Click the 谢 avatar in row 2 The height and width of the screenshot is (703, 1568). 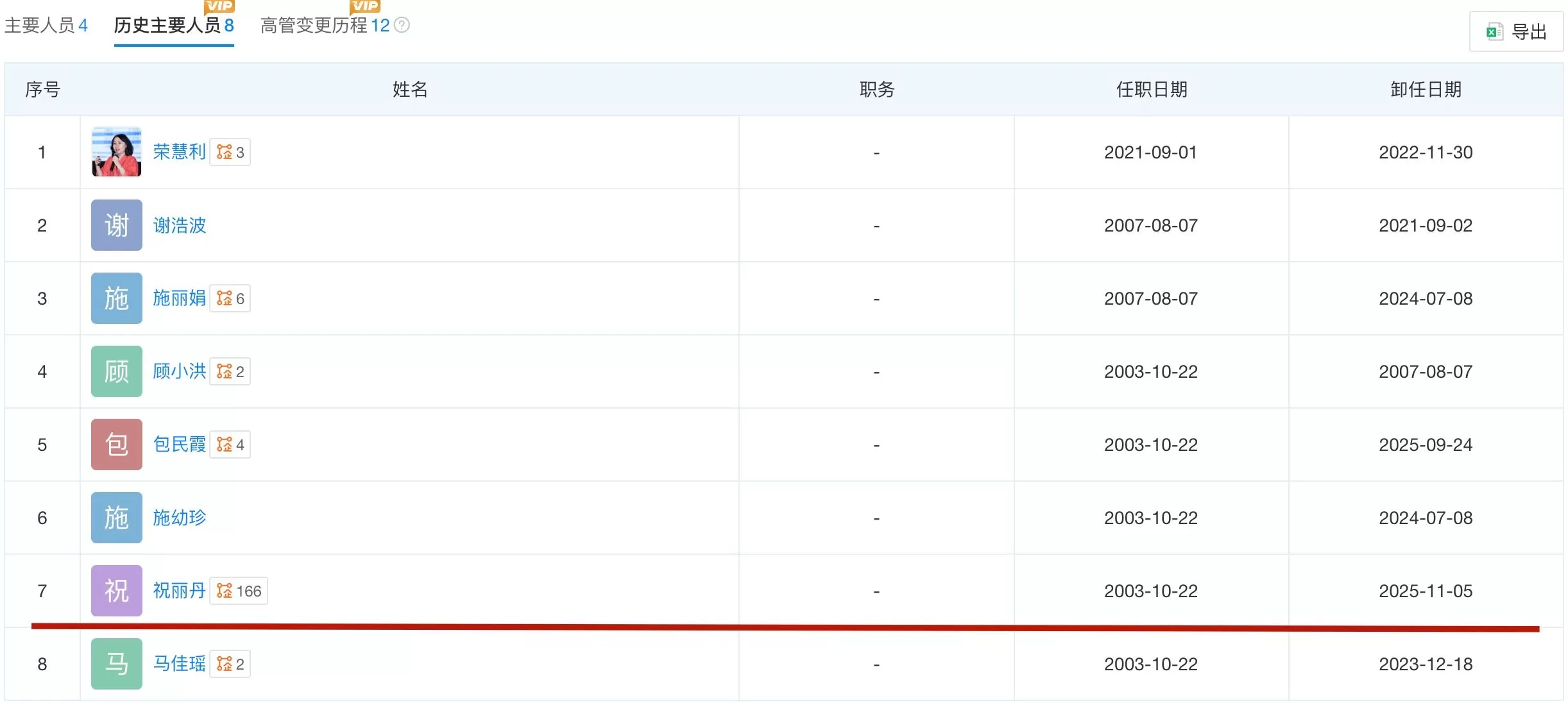pyautogui.click(x=116, y=225)
